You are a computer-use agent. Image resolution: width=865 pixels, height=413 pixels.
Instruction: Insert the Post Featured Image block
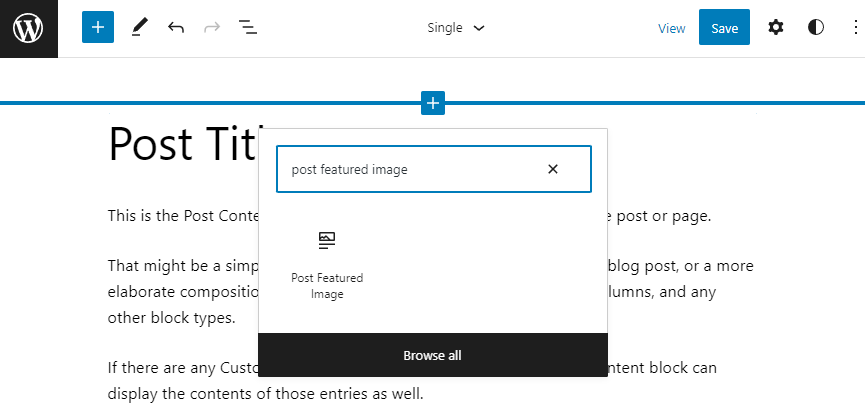point(327,263)
